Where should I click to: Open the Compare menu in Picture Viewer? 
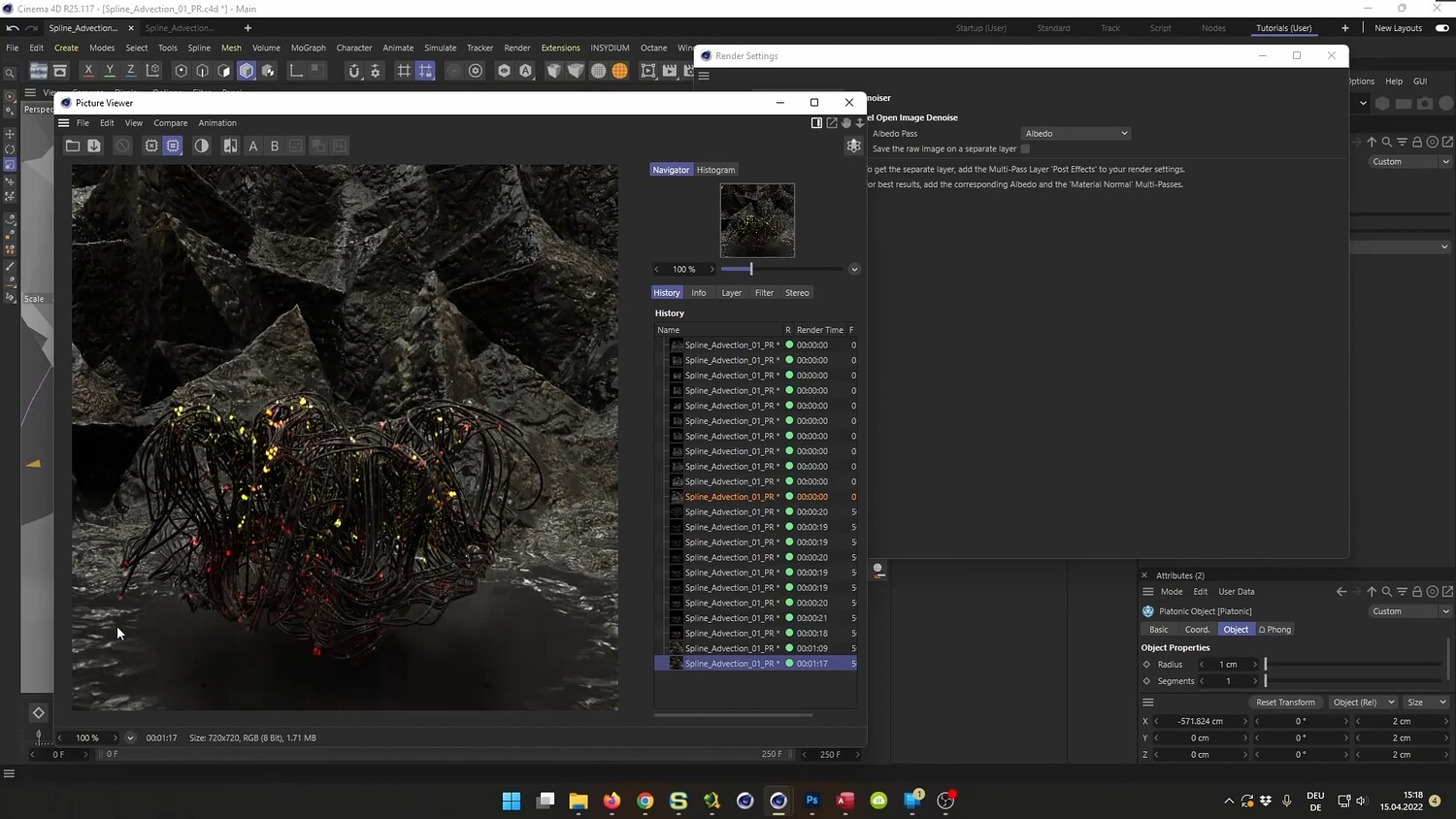tap(170, 123)
